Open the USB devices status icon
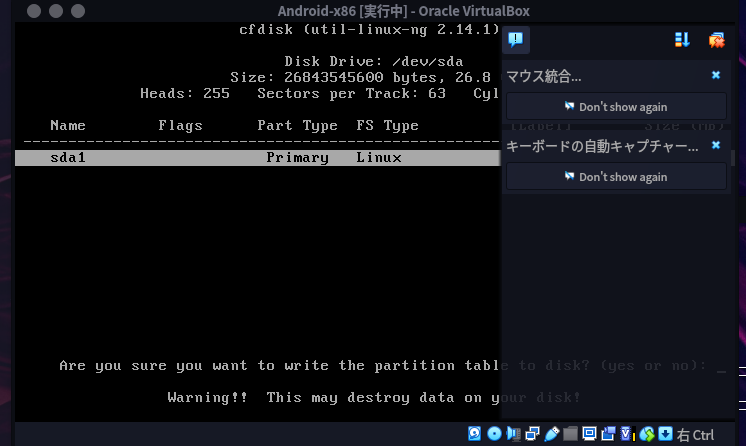This screenshot has height=446, width=746. click(x=551, y=434)
